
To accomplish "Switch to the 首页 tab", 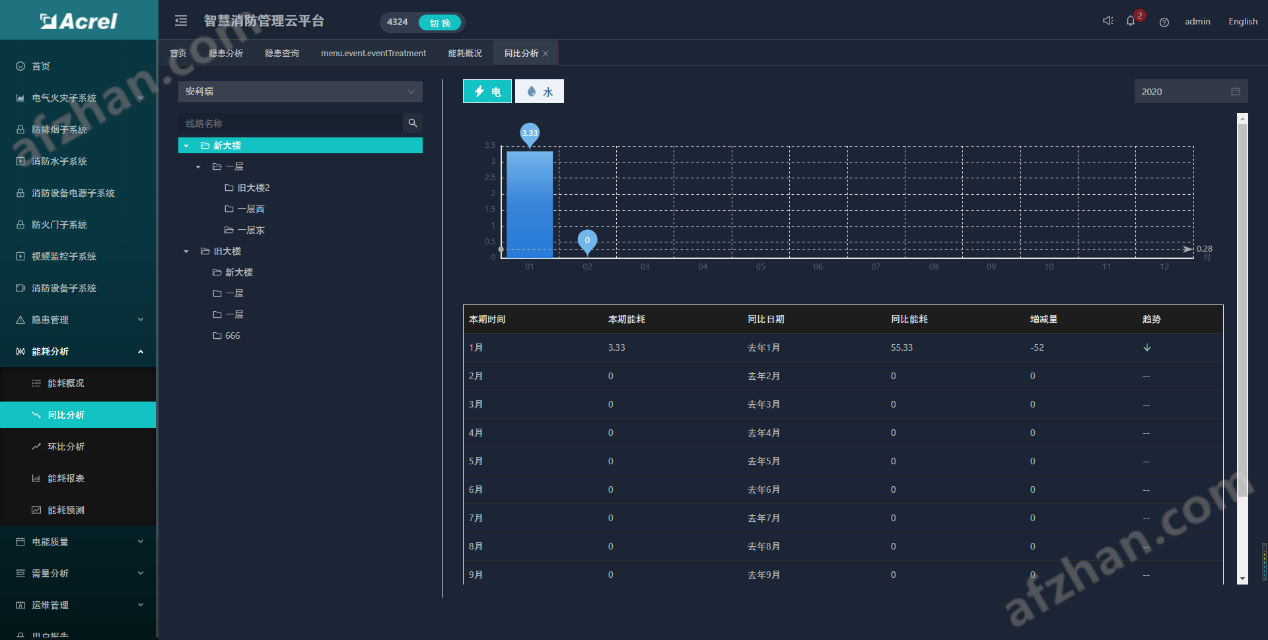I will [x=178, y=53].
